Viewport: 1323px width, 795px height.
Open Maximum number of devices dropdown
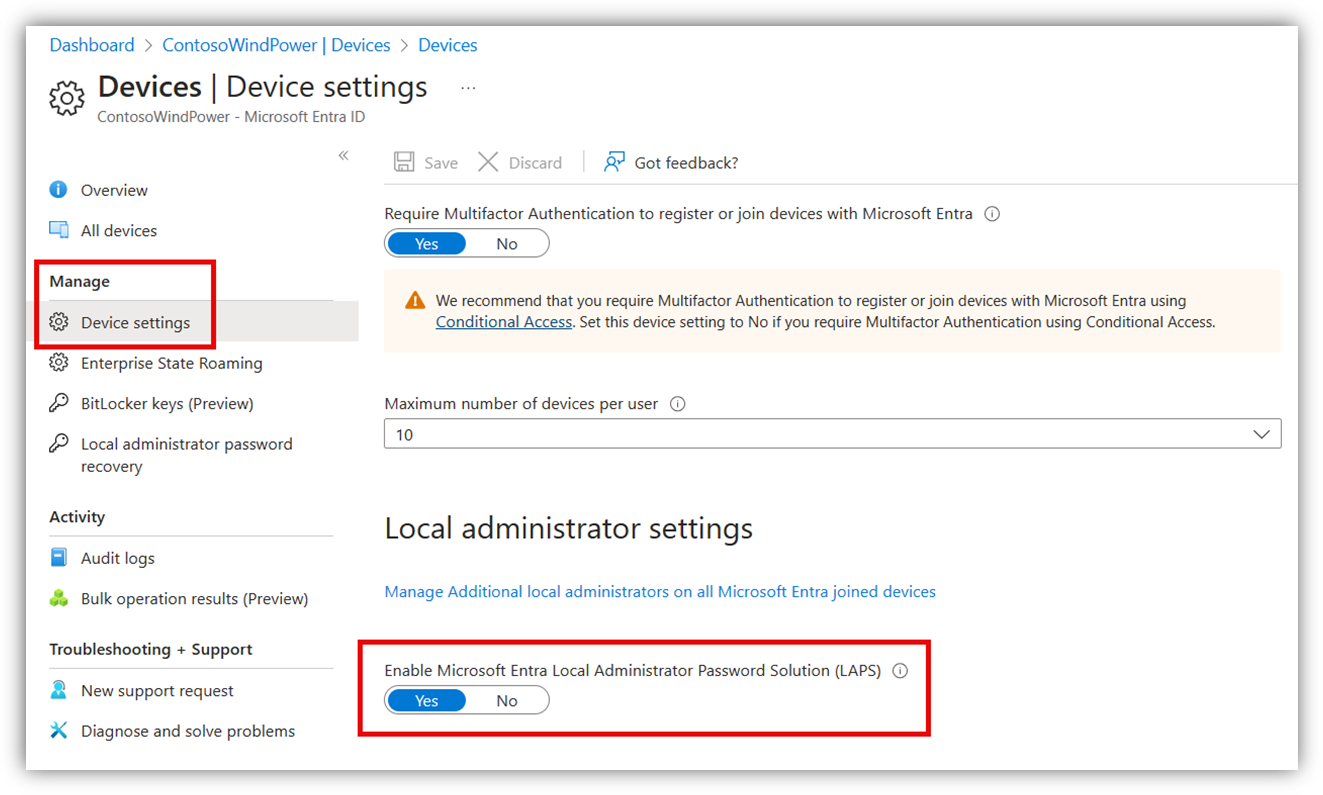1262,434
